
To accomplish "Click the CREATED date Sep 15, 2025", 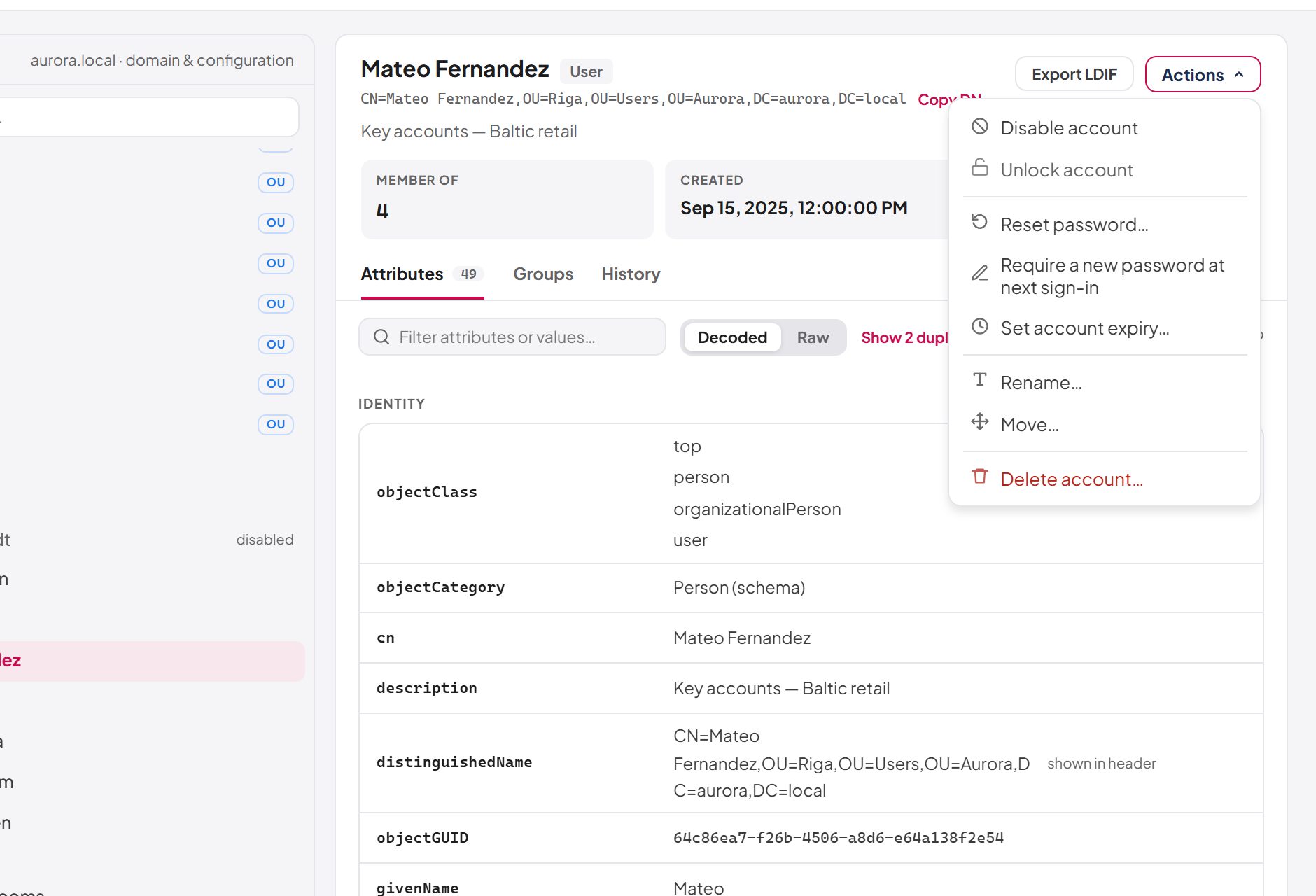I will click(x=794, y=208).
